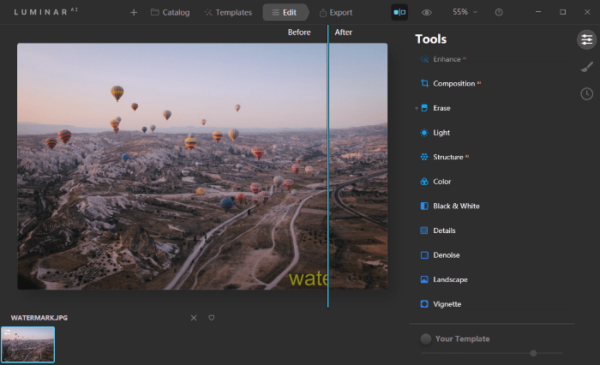Maximize the Luminar window
Screen dimensions: 600x365
pyautogui.click(x=562, y=12)
